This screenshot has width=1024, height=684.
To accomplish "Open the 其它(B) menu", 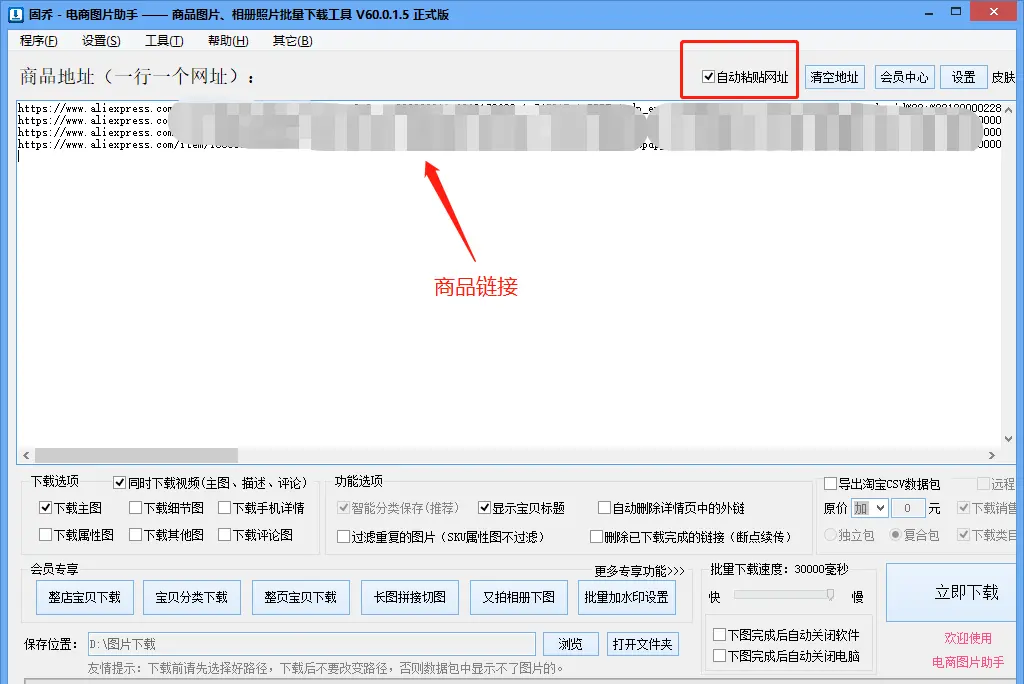I will tap(292, 41).
